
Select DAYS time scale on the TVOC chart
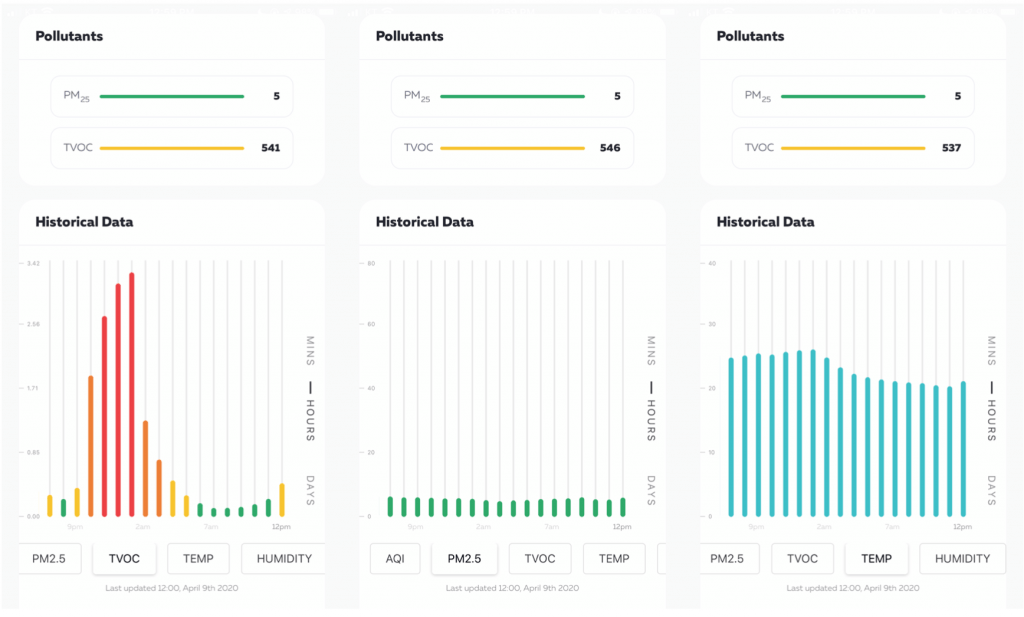coord(310,490)
